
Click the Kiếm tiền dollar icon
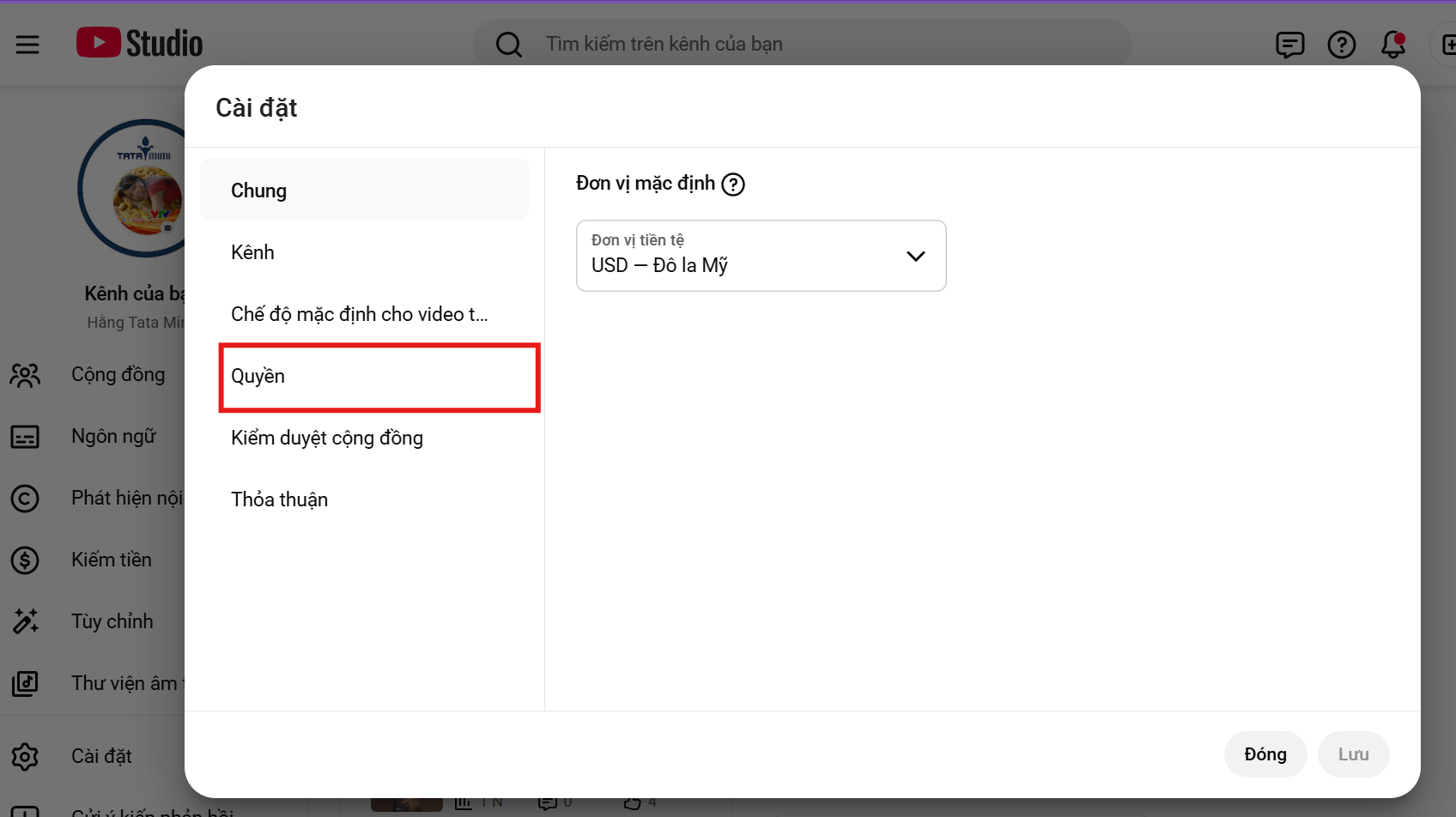25,560
